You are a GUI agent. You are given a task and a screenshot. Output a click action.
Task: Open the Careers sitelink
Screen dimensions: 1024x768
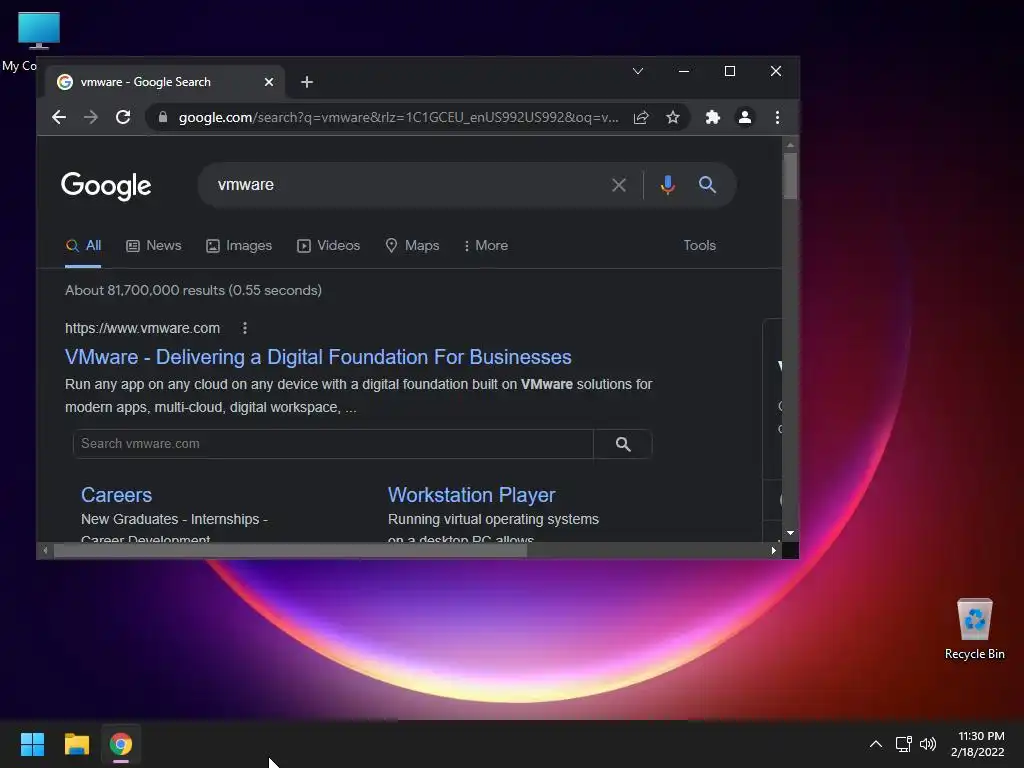pyautogui.click(x=116, y=495)
